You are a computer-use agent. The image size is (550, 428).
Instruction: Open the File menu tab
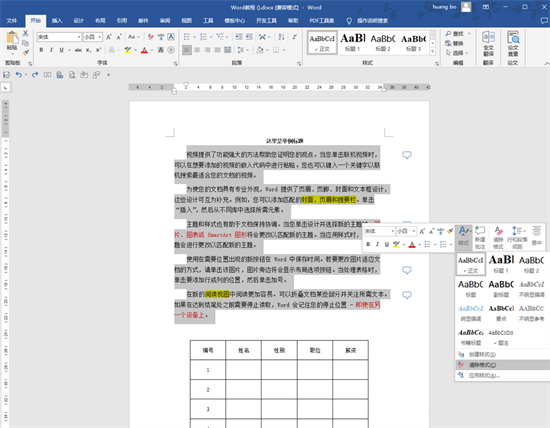[12, 21]
